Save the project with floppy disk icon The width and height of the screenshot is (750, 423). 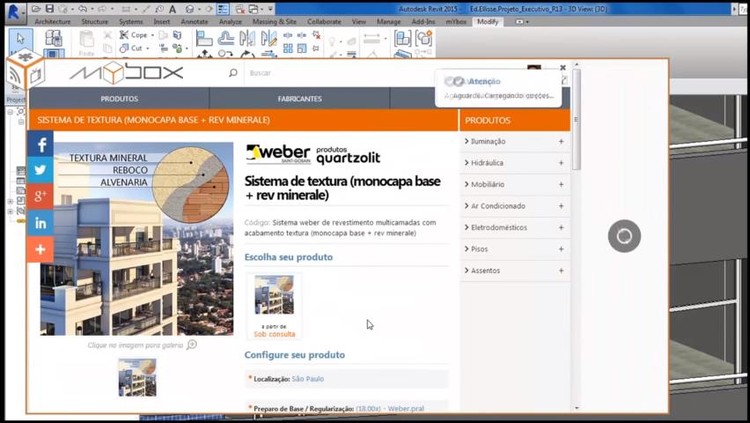[x=50, y=9]
